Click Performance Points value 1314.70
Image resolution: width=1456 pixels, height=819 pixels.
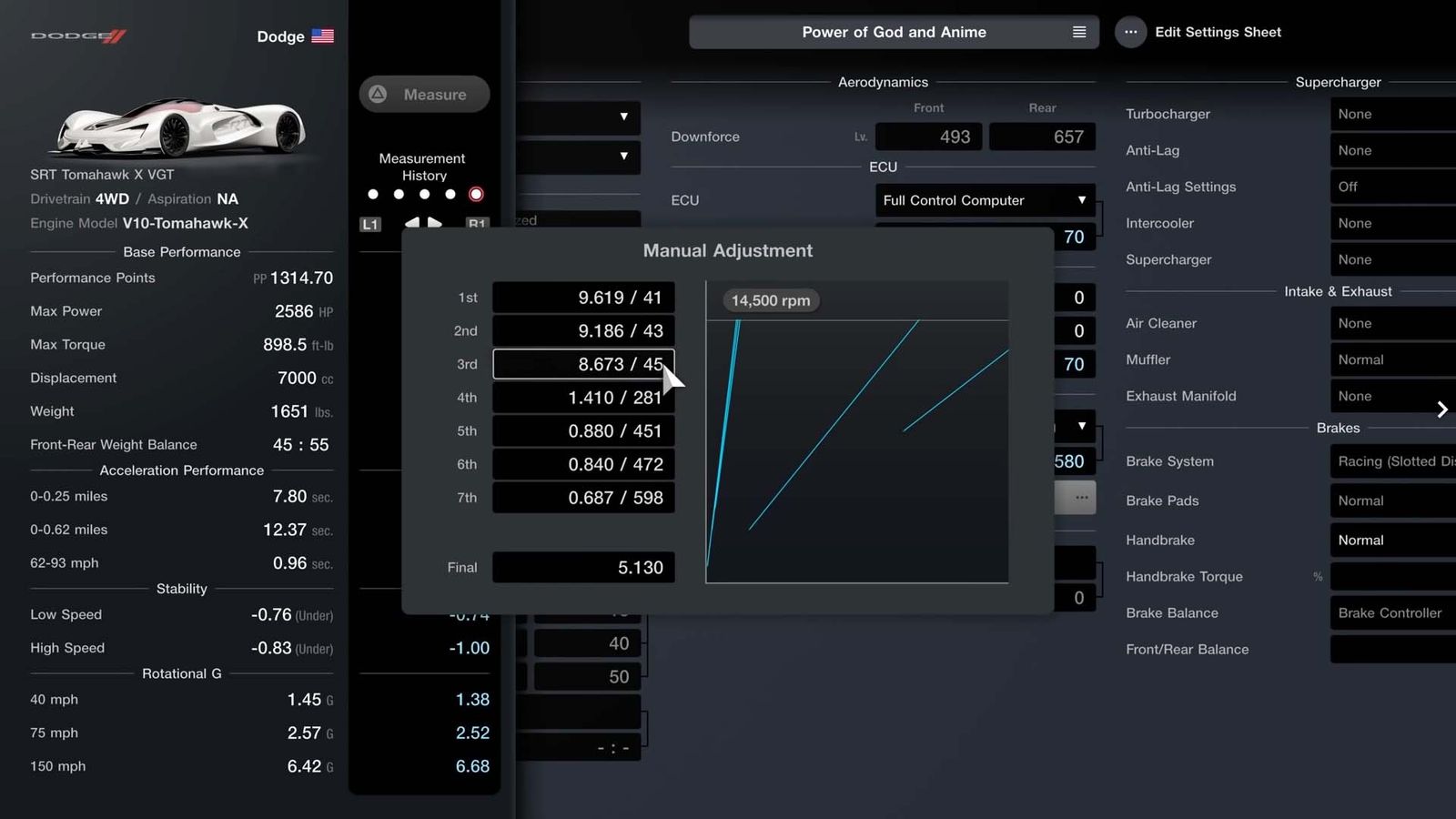tap(301, 278)
